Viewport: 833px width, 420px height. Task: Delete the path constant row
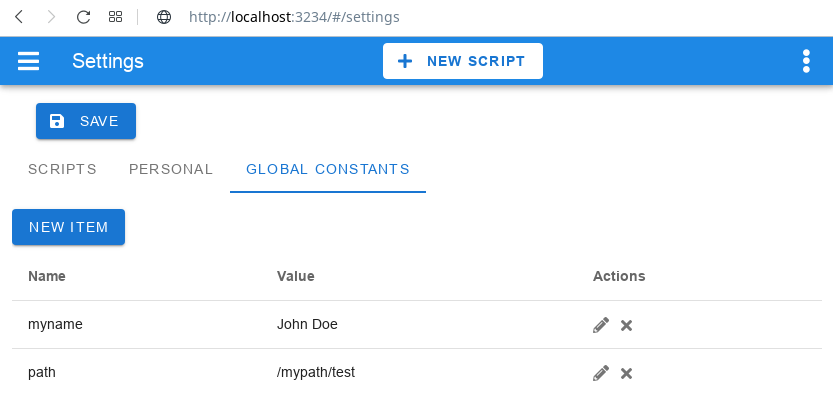click(x=626, y=374)
